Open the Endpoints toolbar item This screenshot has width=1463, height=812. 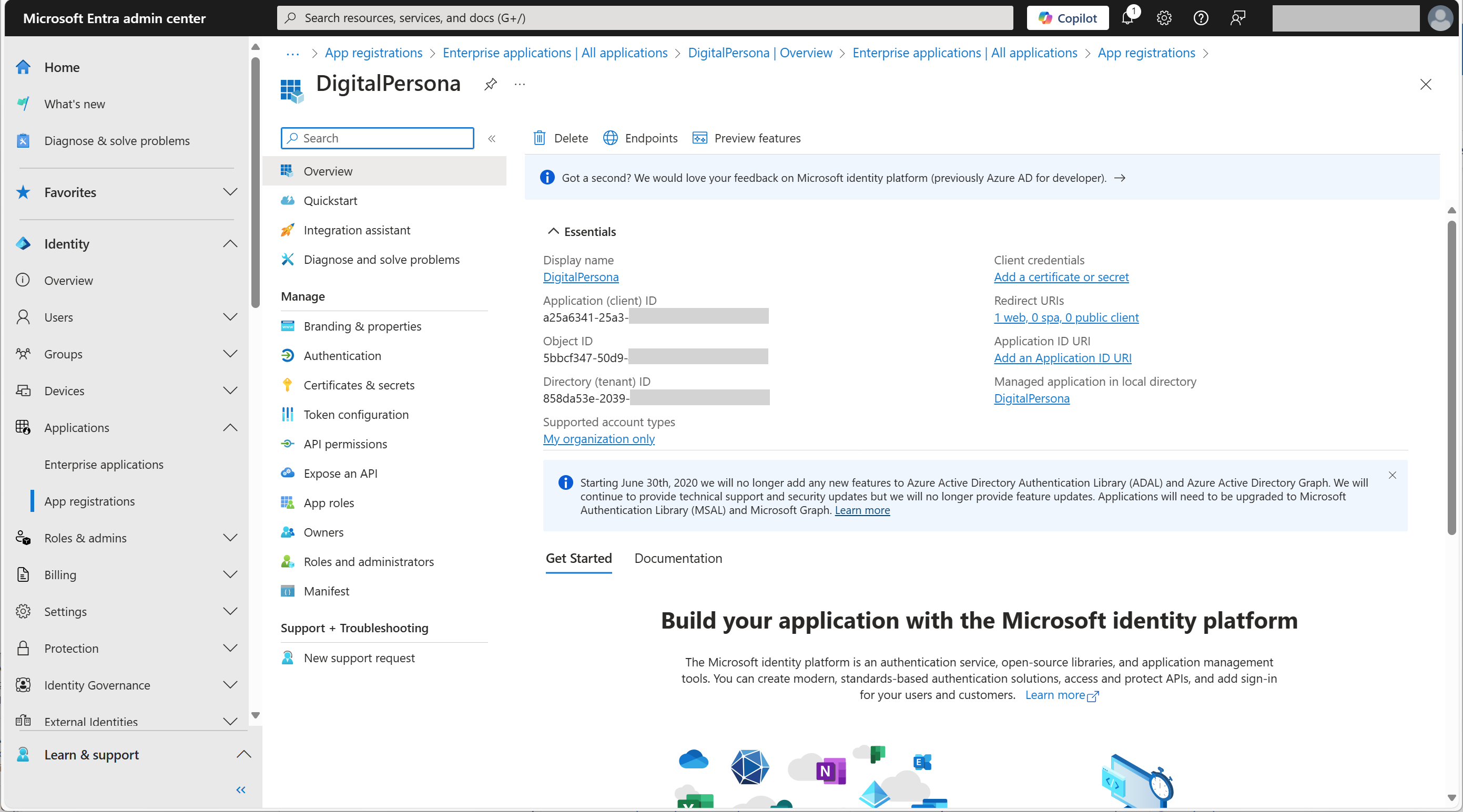(640, 138)
